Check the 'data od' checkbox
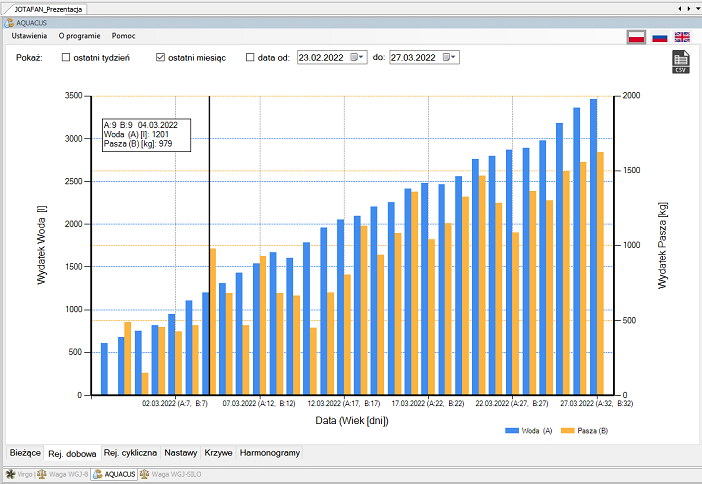 point(250,58)
